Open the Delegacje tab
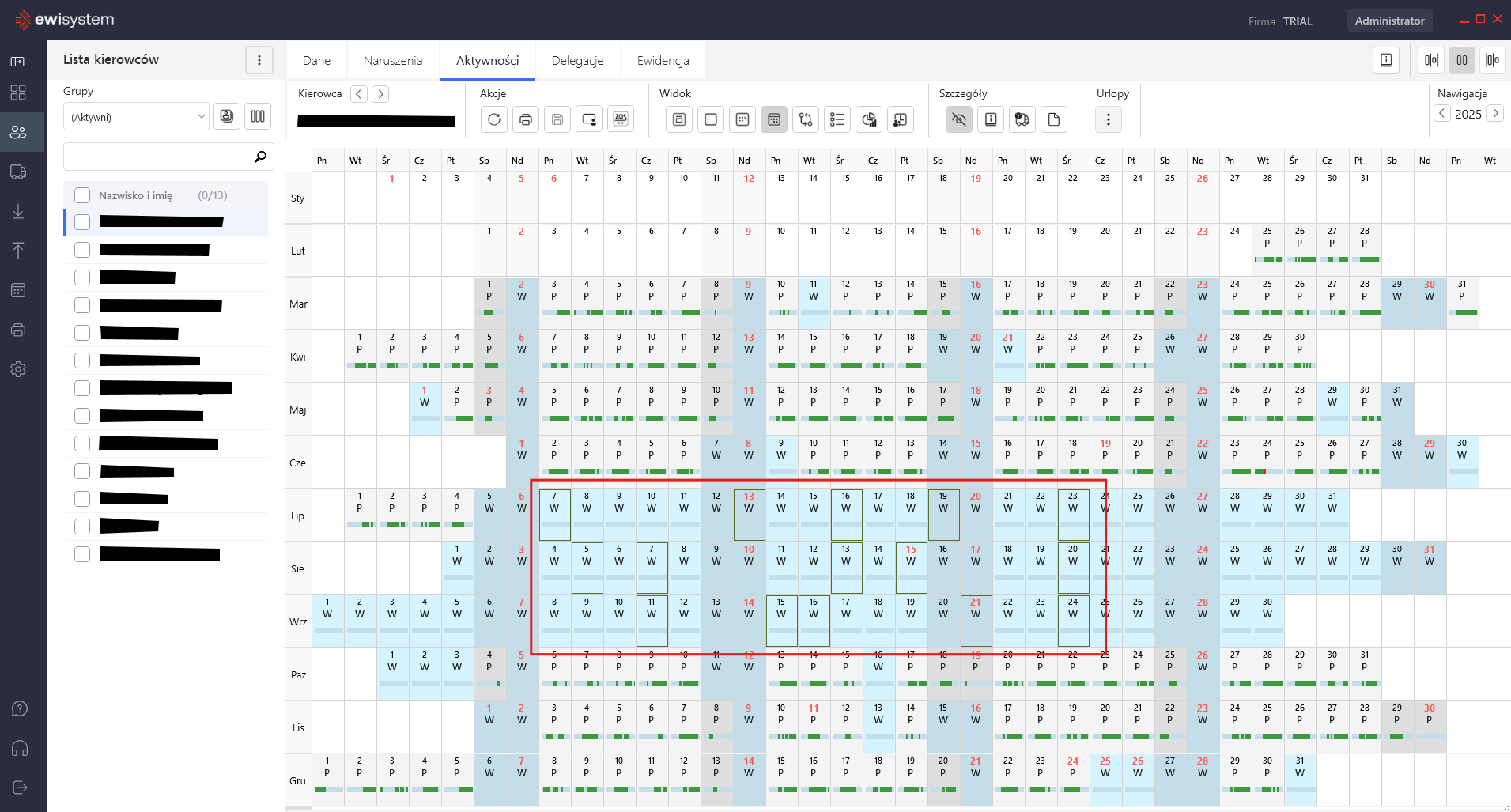This screenshot has width=1511, height=812. tap(577, 61)
